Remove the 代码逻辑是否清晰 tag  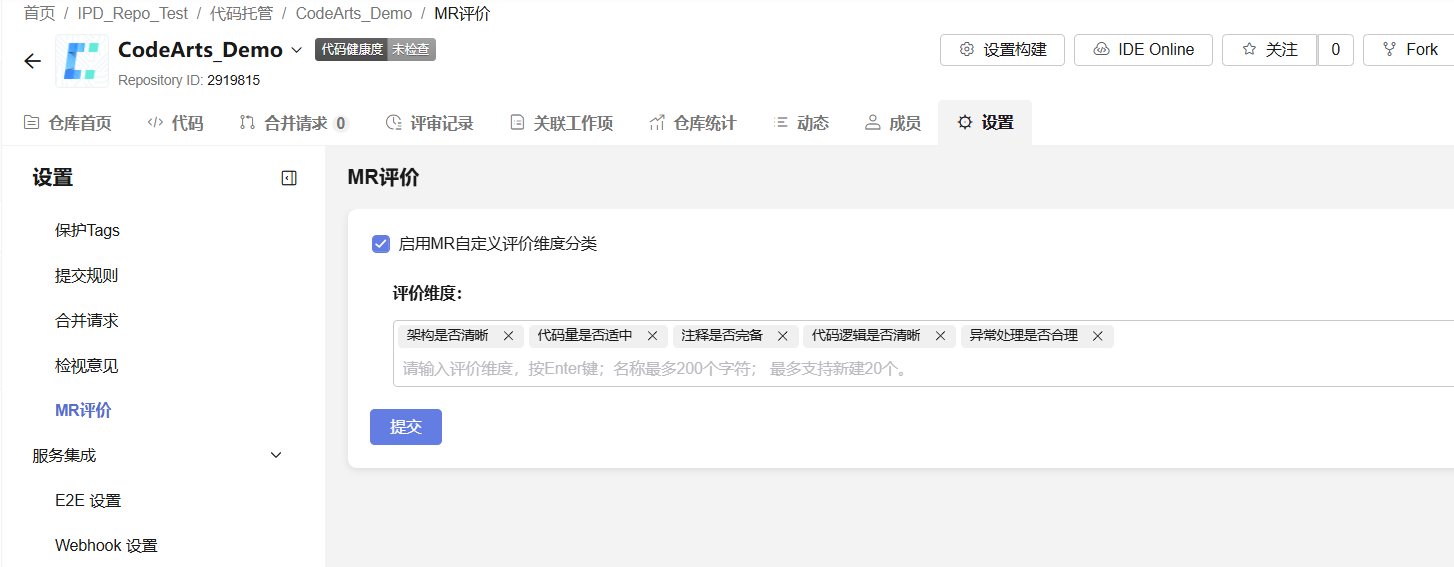point(940,336)
